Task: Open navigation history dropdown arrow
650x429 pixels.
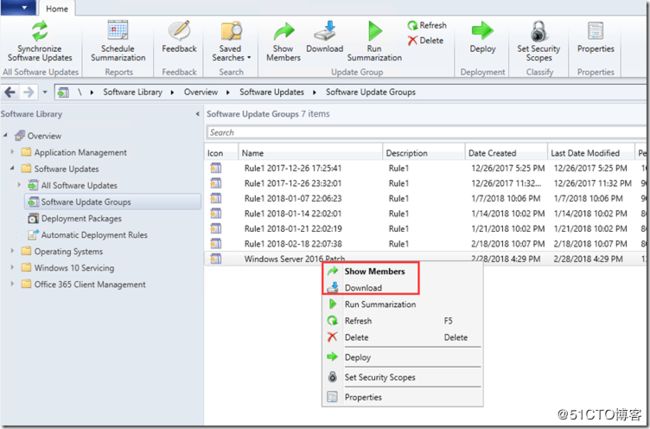Action: (x=45, y=92)
